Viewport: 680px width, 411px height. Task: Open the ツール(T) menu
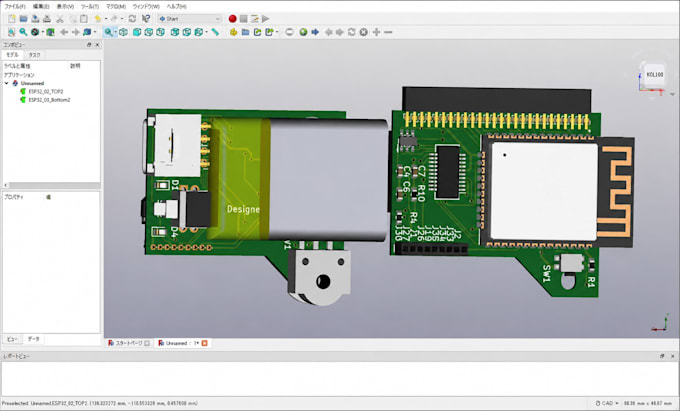click(x=90, y=7)
